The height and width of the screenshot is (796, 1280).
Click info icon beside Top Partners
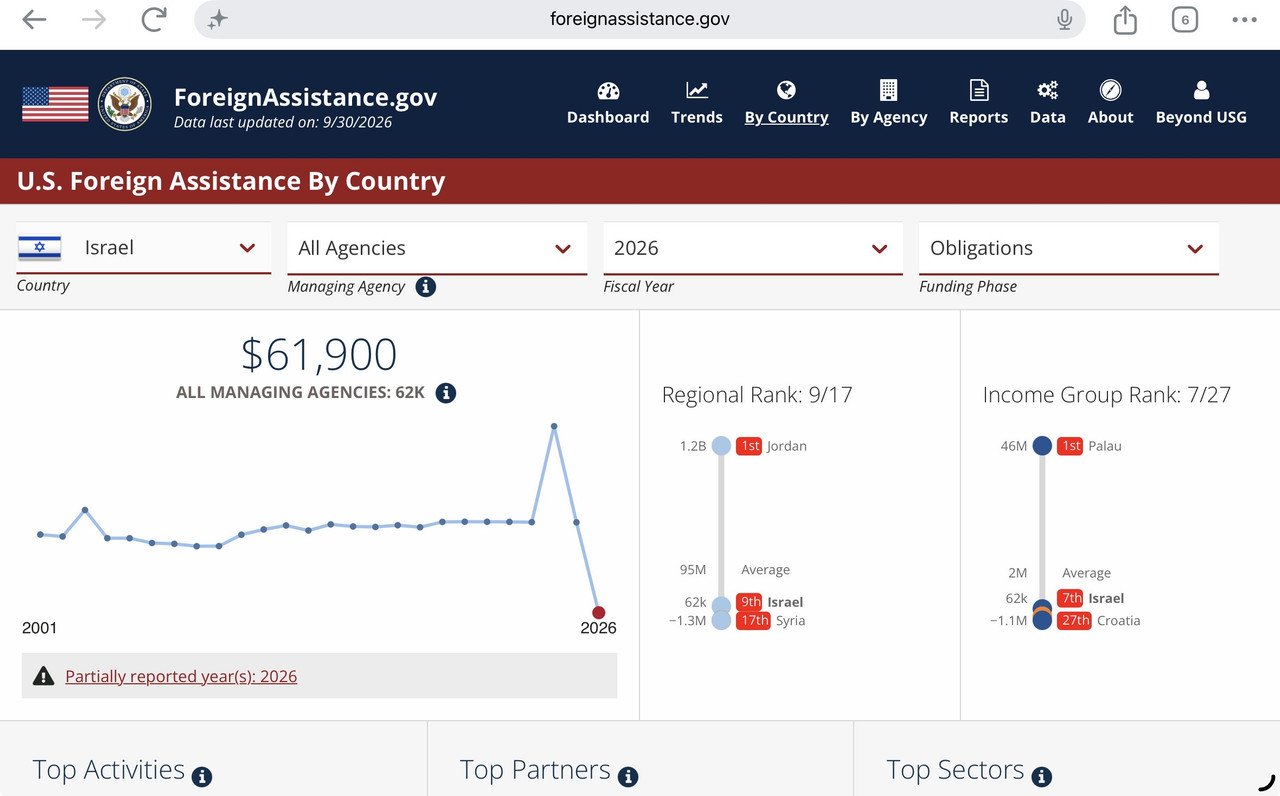(628, 776)
